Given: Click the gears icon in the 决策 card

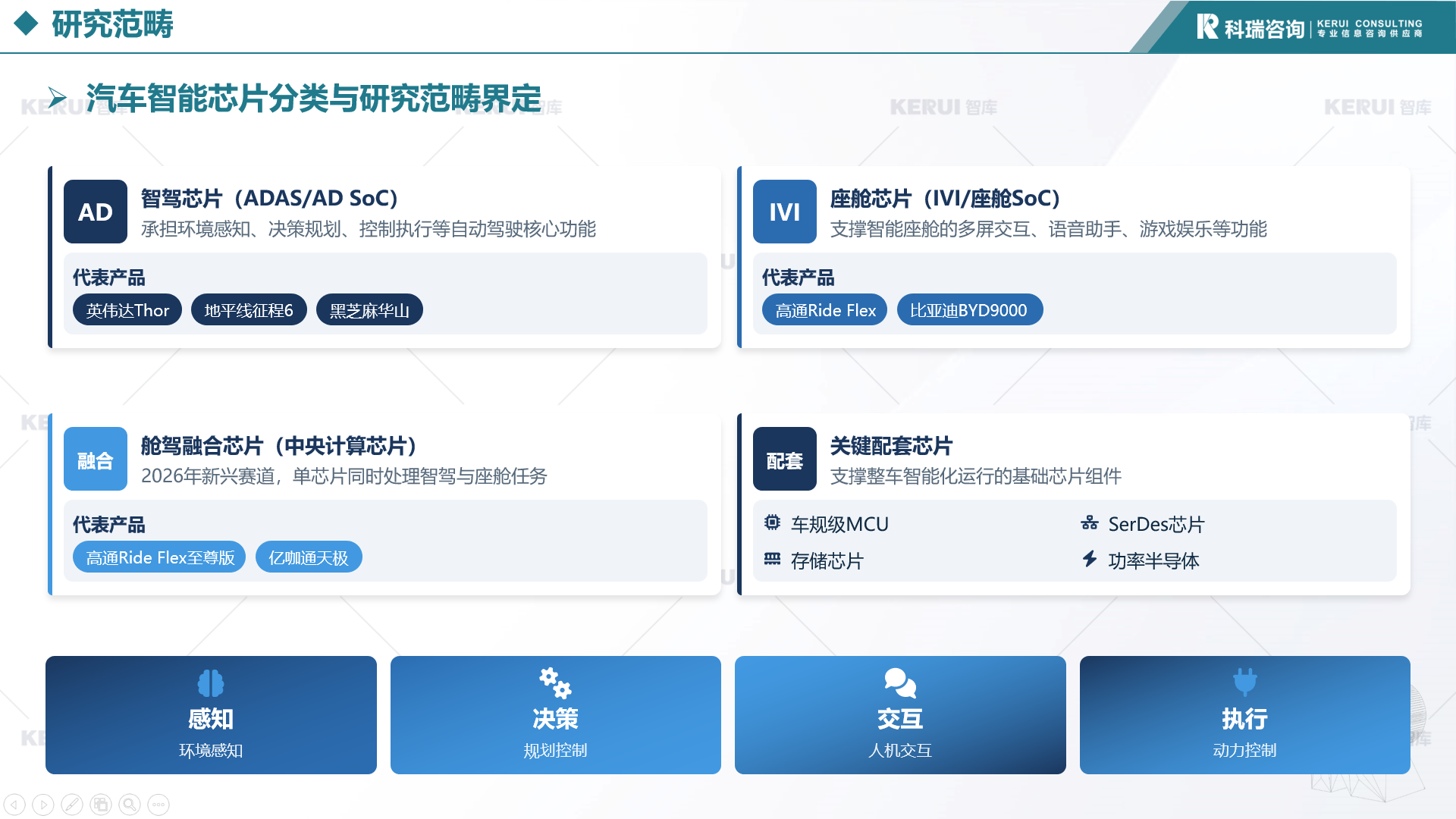Looking at the screenshot, I should click(555, 683).
